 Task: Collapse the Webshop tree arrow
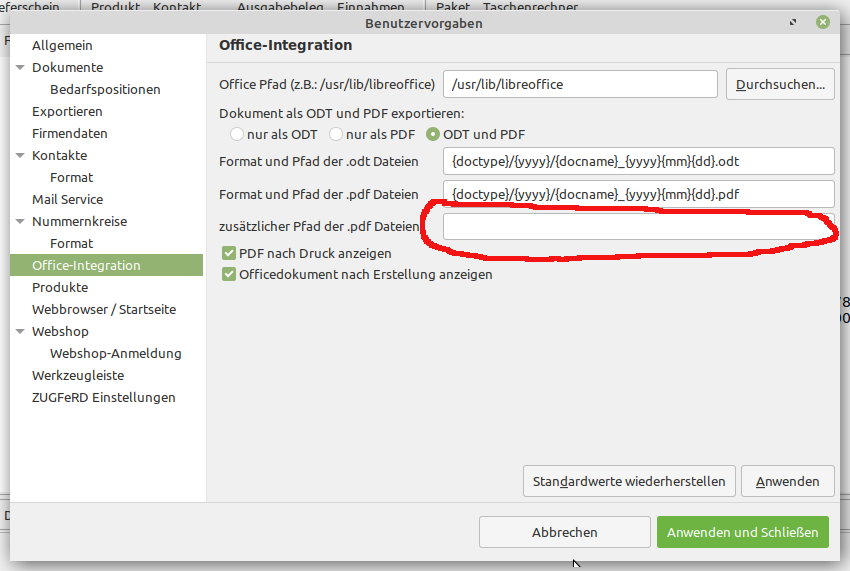[x=21, y=331]
